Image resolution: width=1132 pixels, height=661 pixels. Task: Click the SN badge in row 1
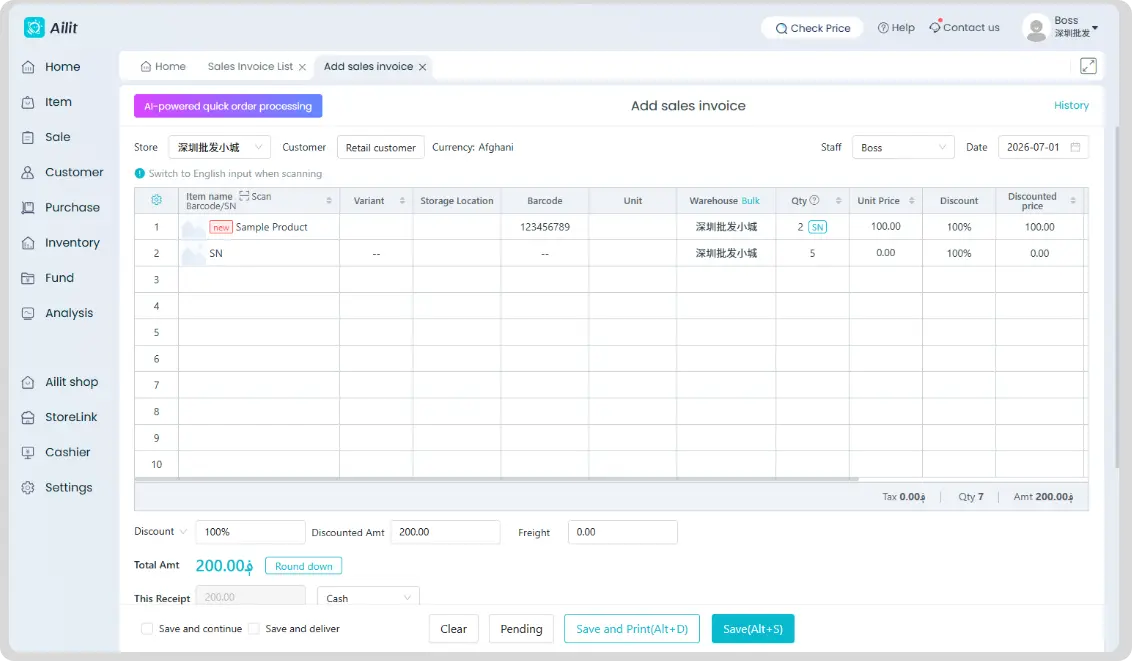(x=817, y=227)
